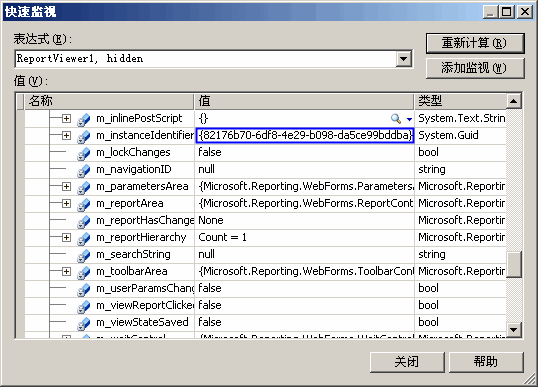Click the m_instanceIdentifier field icon

(x=84, y=136)
